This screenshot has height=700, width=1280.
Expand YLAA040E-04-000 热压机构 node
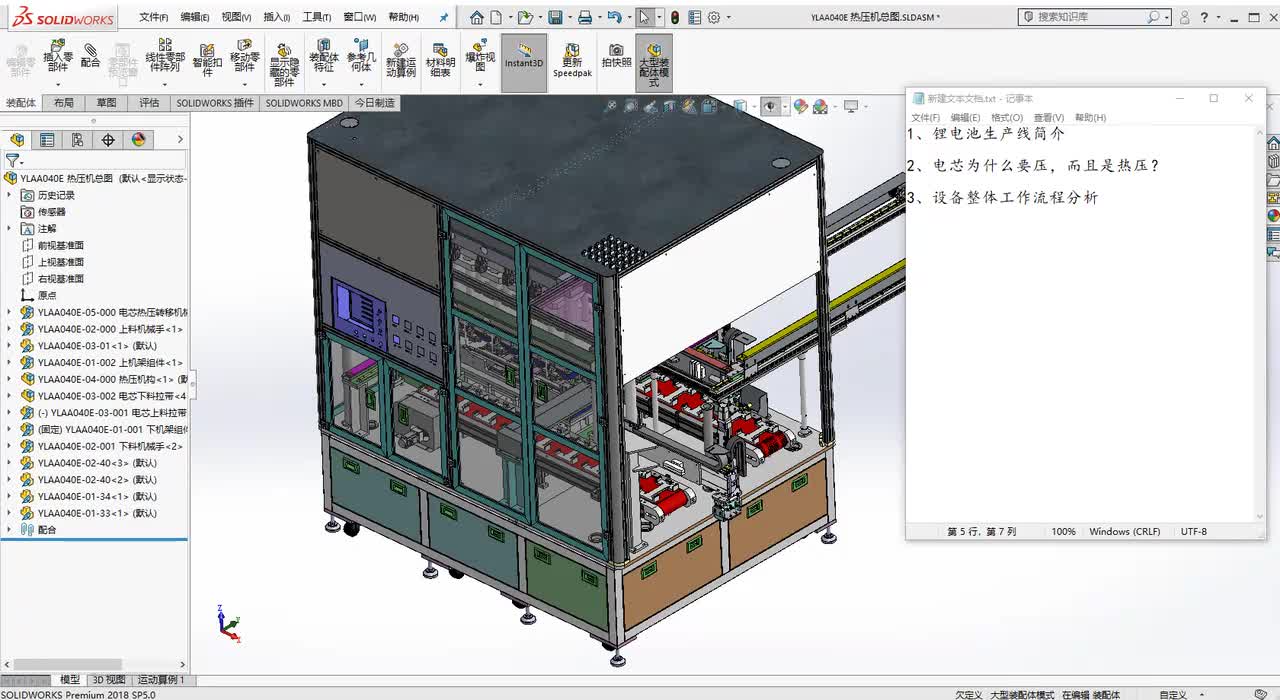(9, 379)
